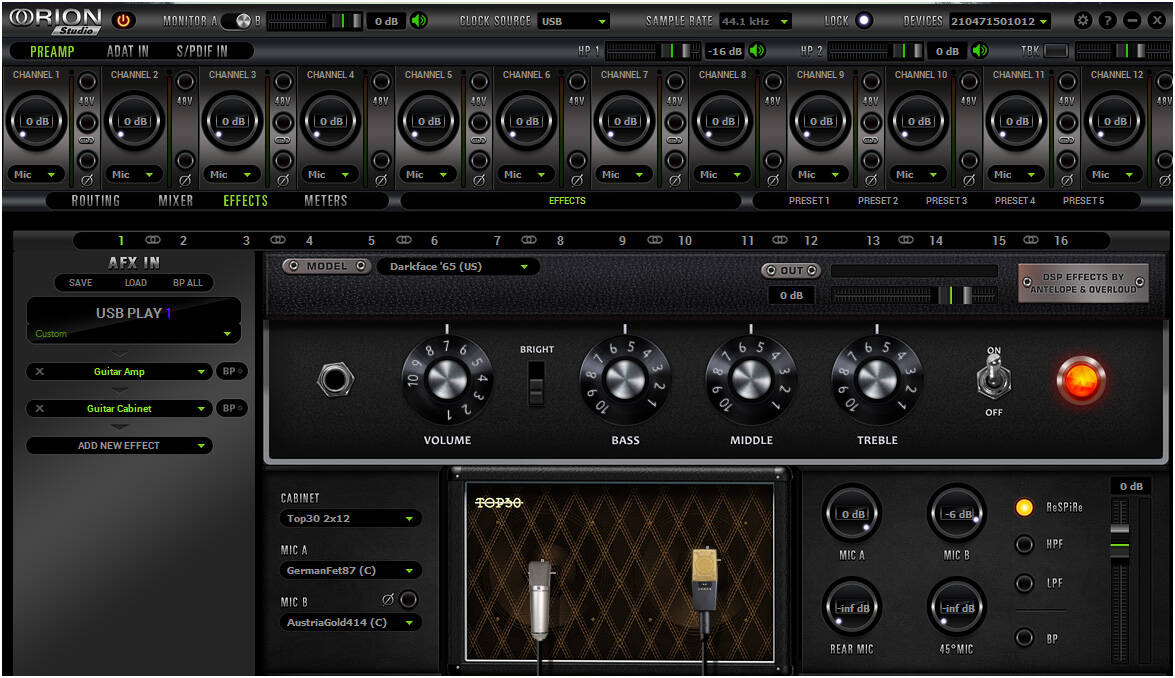The image size is (1175, 678).
Task: Invert Mic B phase icon
Action: (x=387, y=599)
